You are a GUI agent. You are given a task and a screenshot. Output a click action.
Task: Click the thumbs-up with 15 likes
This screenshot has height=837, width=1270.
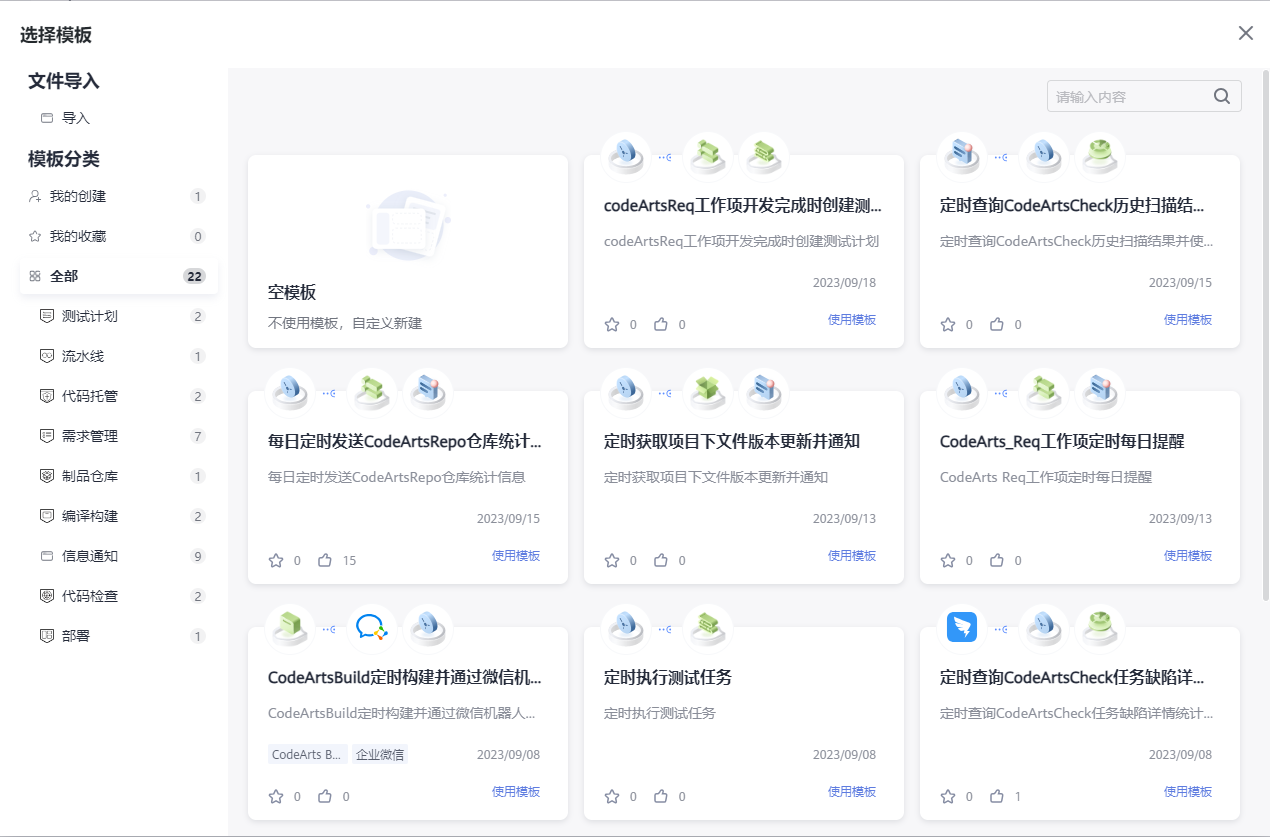pyautogui.click(x=325, y=560)
